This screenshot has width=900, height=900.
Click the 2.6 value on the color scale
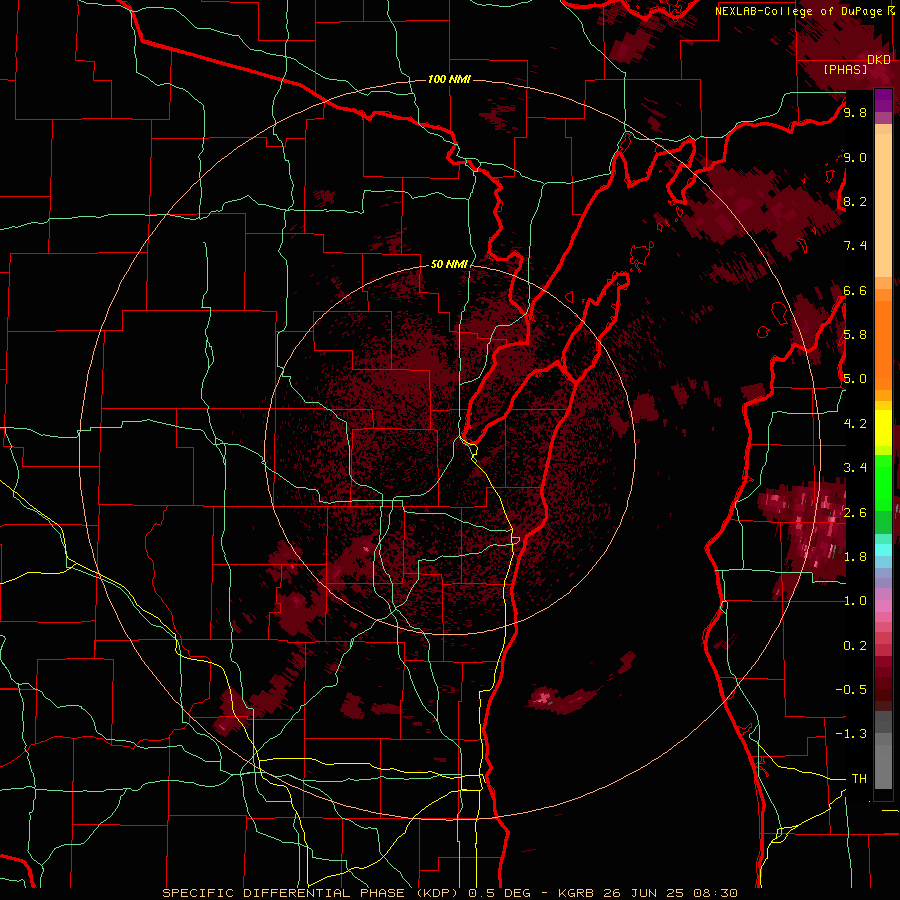coord(855,512)
